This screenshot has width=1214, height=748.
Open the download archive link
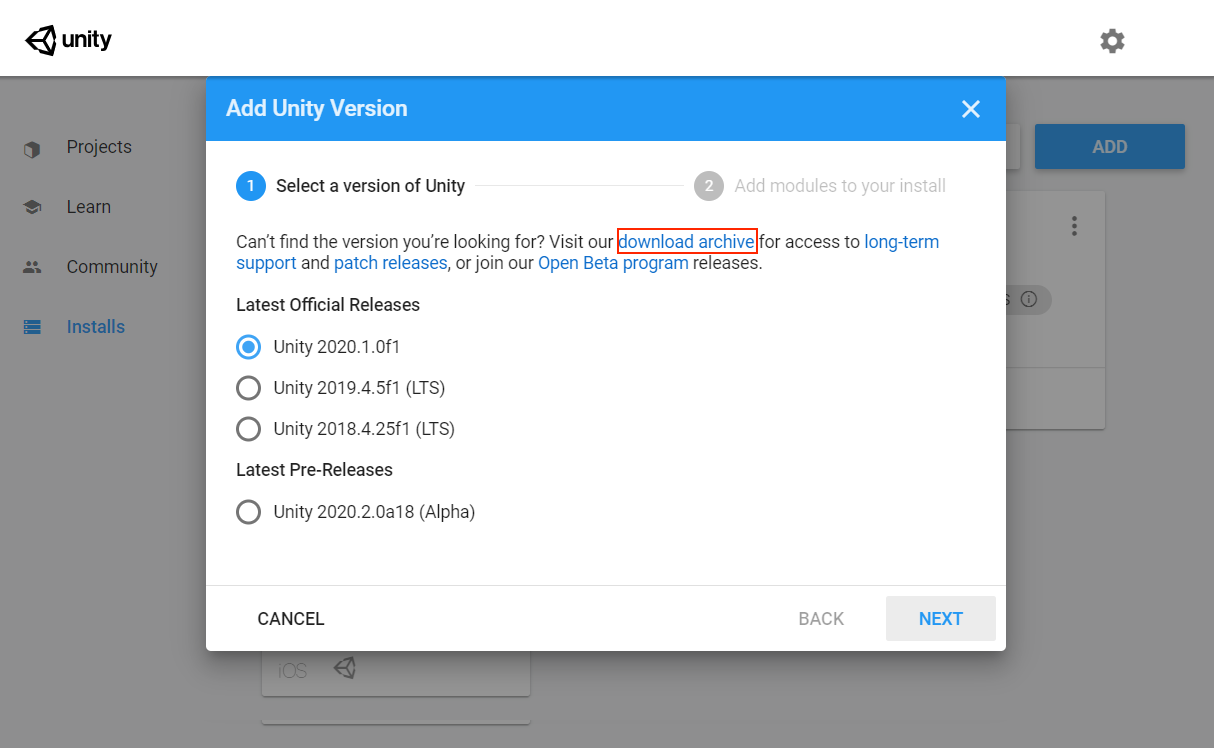click(686, 242)
